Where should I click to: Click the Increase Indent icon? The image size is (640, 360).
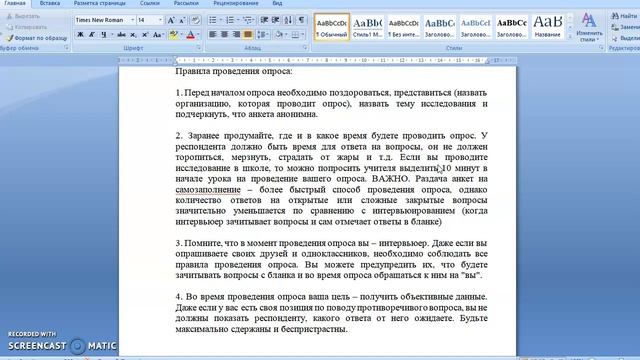[276, 20]
